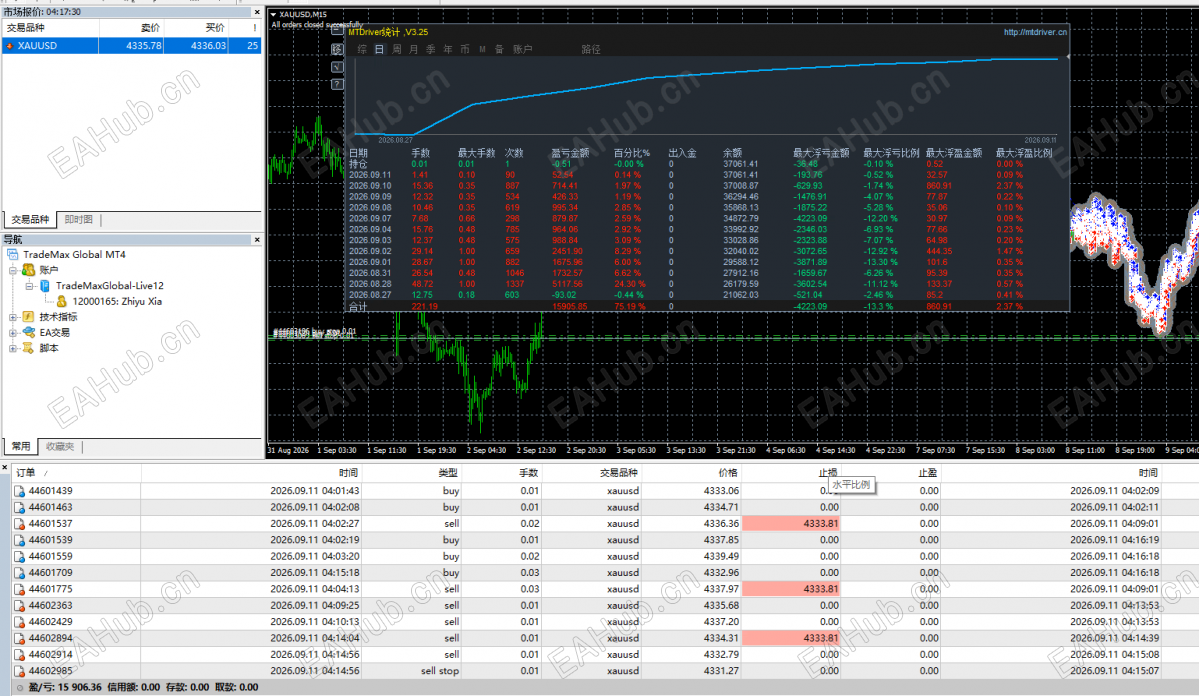Click the user icon beside 12000165: Zhiyu Xia
Screen dimensions: 1199x696
pyautogui.click(x=61, y=301)
